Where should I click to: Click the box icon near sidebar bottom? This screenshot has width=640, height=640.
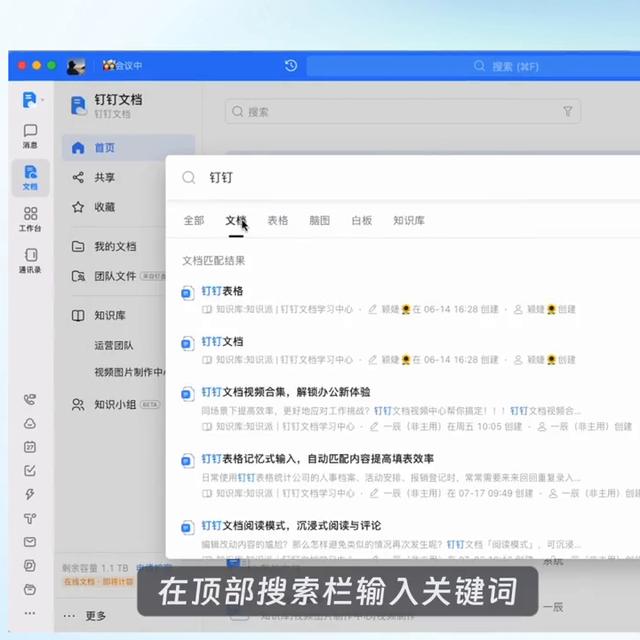click(30, 589)
